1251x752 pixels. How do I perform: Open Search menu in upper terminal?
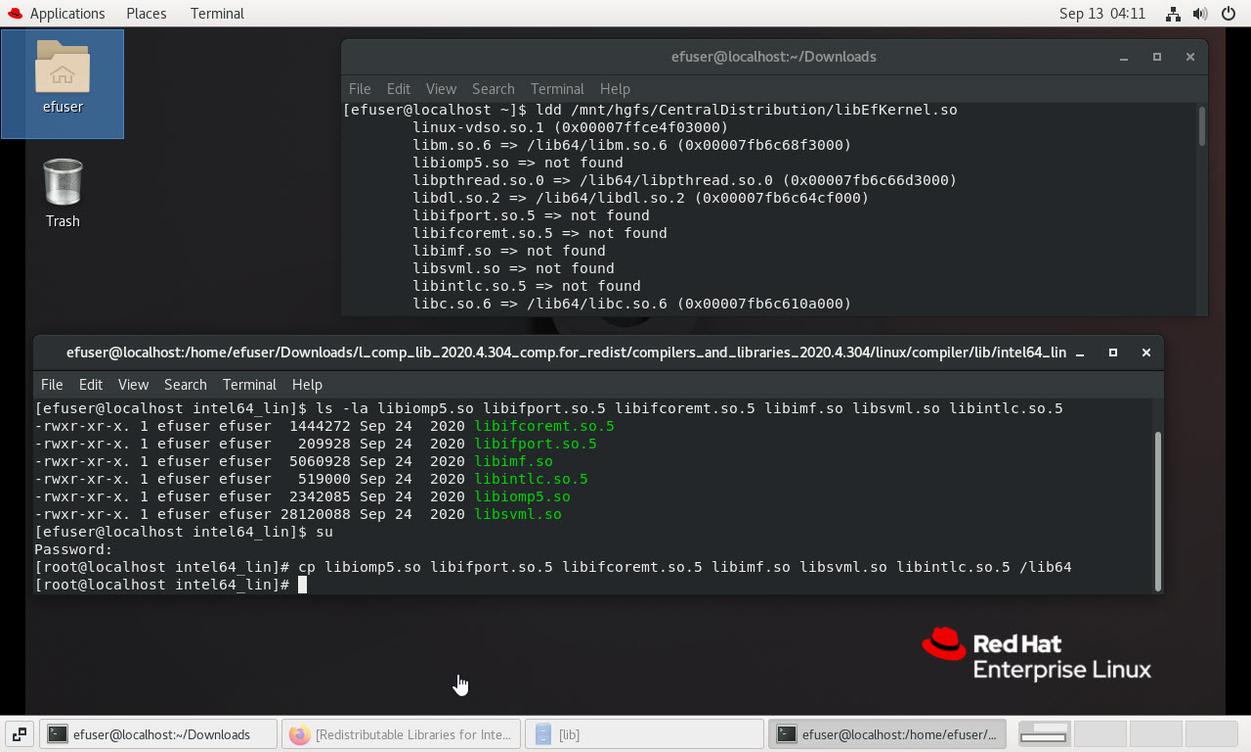click(x=493, y=89)
